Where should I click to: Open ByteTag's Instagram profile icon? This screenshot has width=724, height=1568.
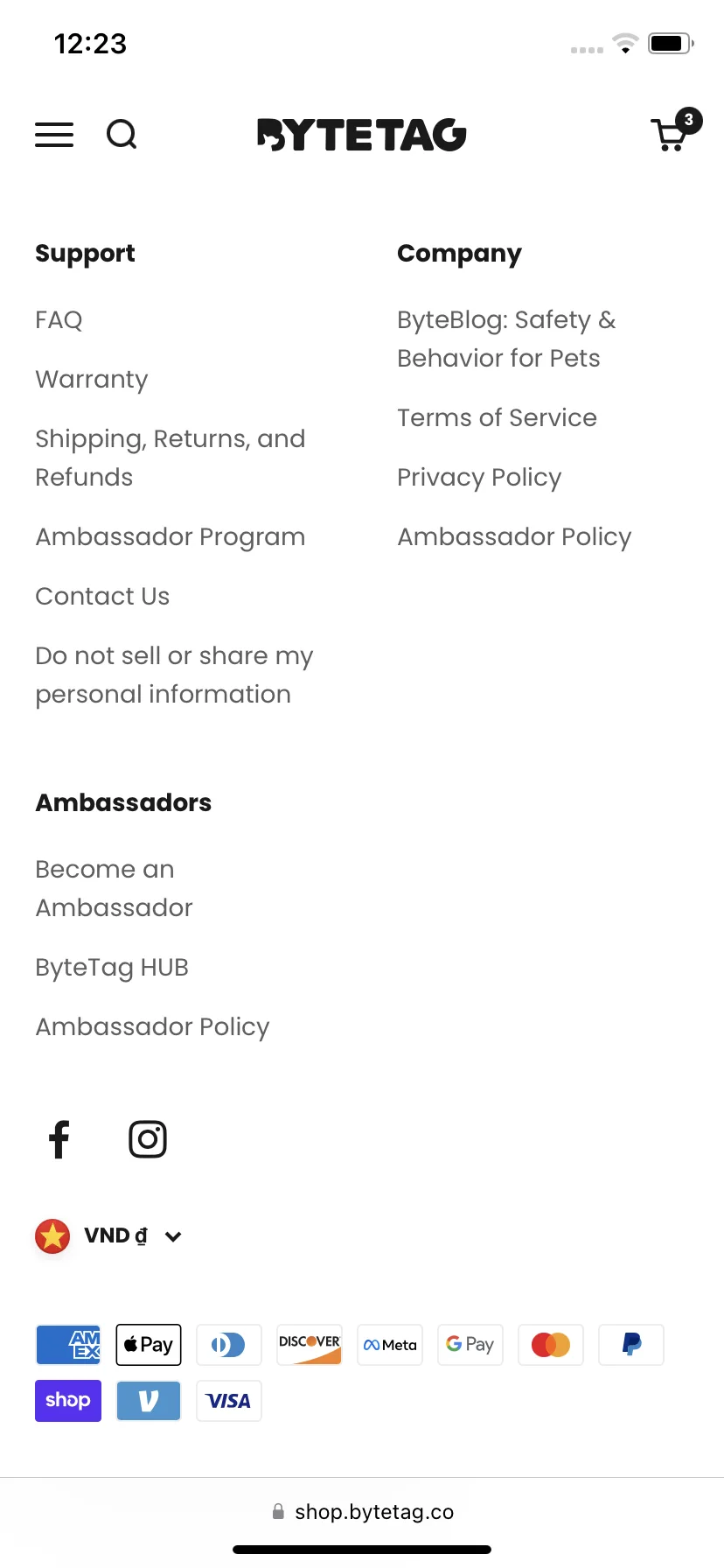coord(148,1139)
